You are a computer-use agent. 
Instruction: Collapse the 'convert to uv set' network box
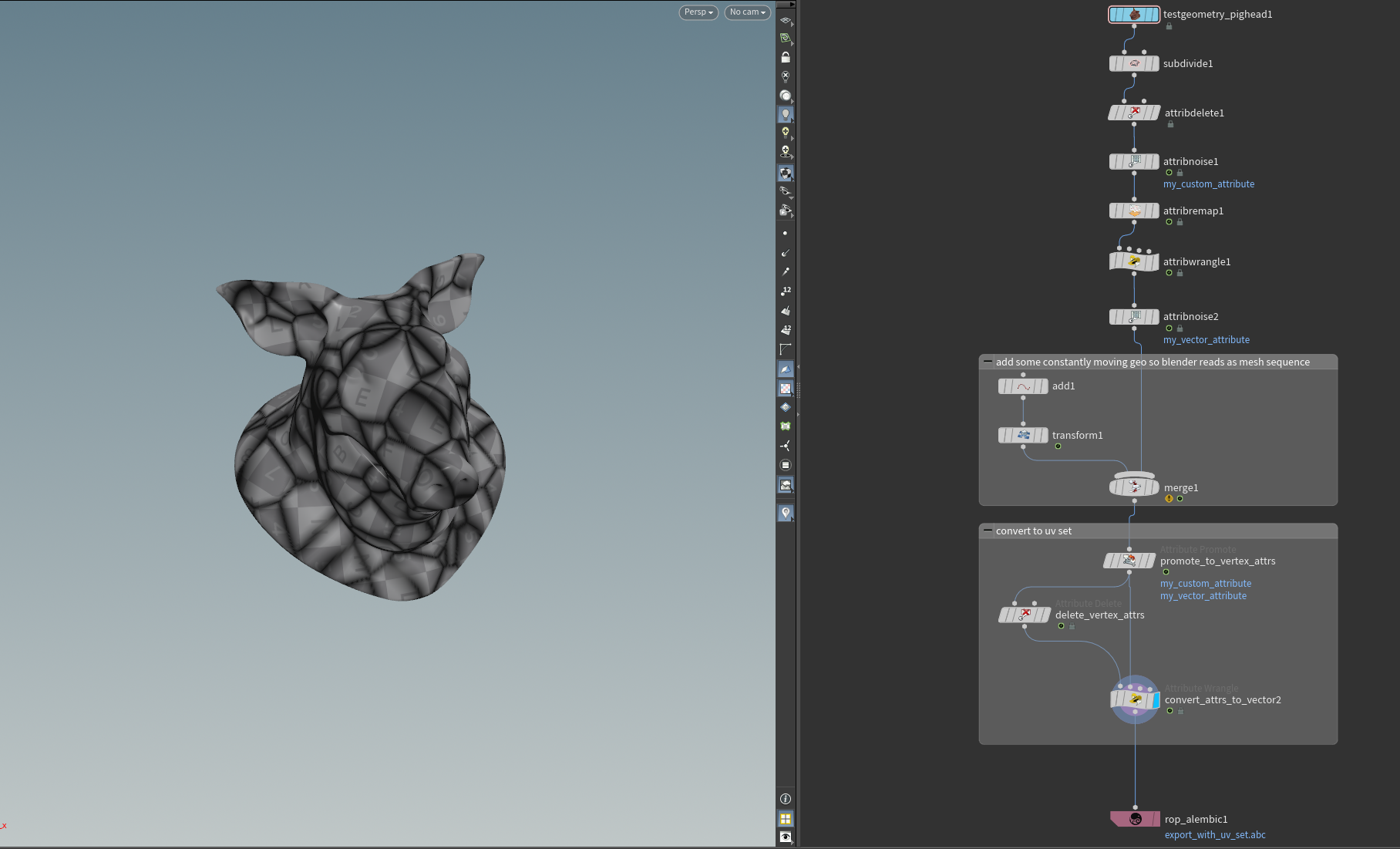tap(988, 531)
